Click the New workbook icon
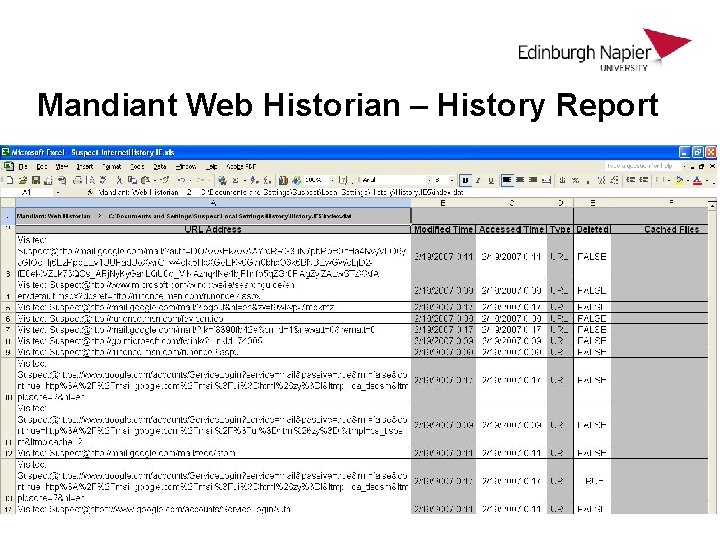 pos(9,180)
